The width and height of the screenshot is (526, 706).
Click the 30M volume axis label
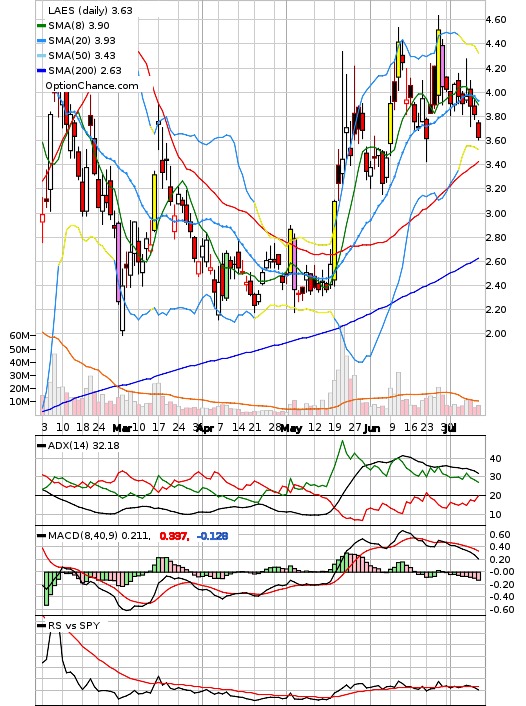click(x=20, y=375)
